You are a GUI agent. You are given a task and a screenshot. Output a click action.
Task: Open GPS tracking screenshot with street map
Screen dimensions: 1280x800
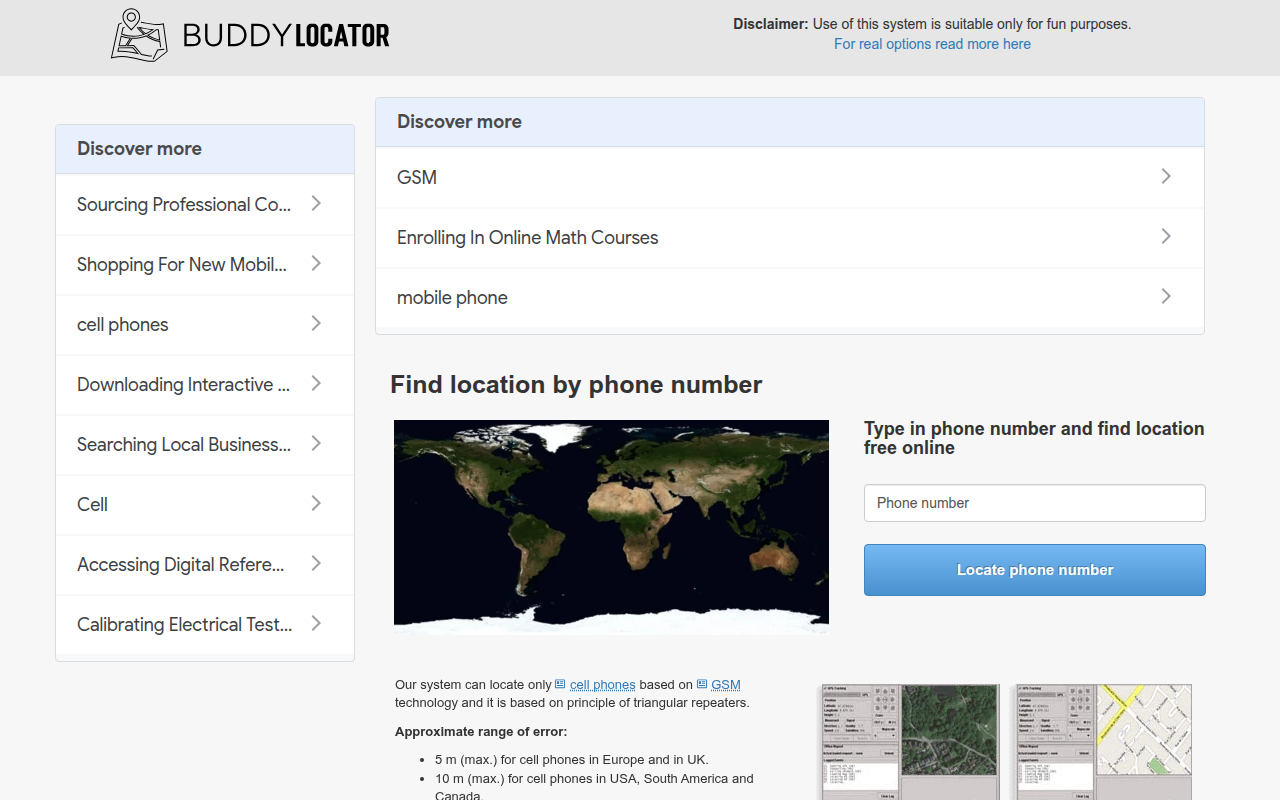1102,742
